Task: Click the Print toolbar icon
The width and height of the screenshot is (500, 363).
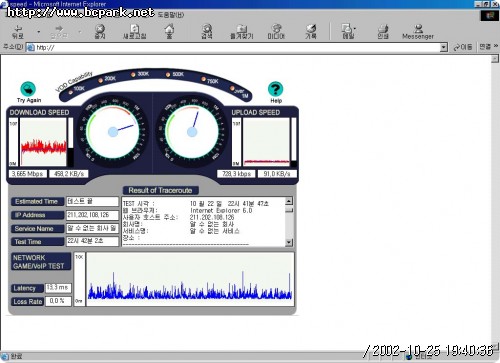Action: (383, 31)
